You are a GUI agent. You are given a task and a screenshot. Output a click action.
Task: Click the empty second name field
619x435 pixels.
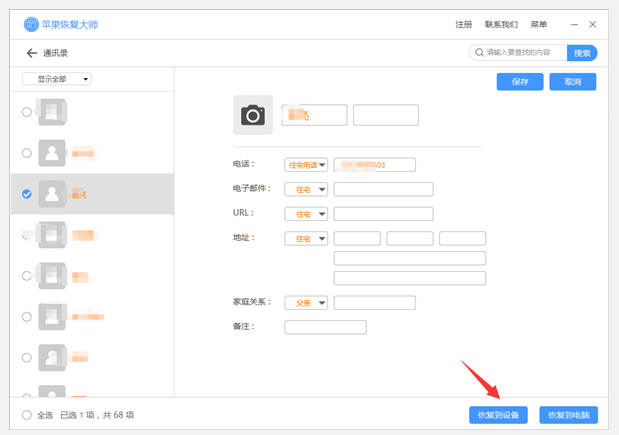point(386,115)
